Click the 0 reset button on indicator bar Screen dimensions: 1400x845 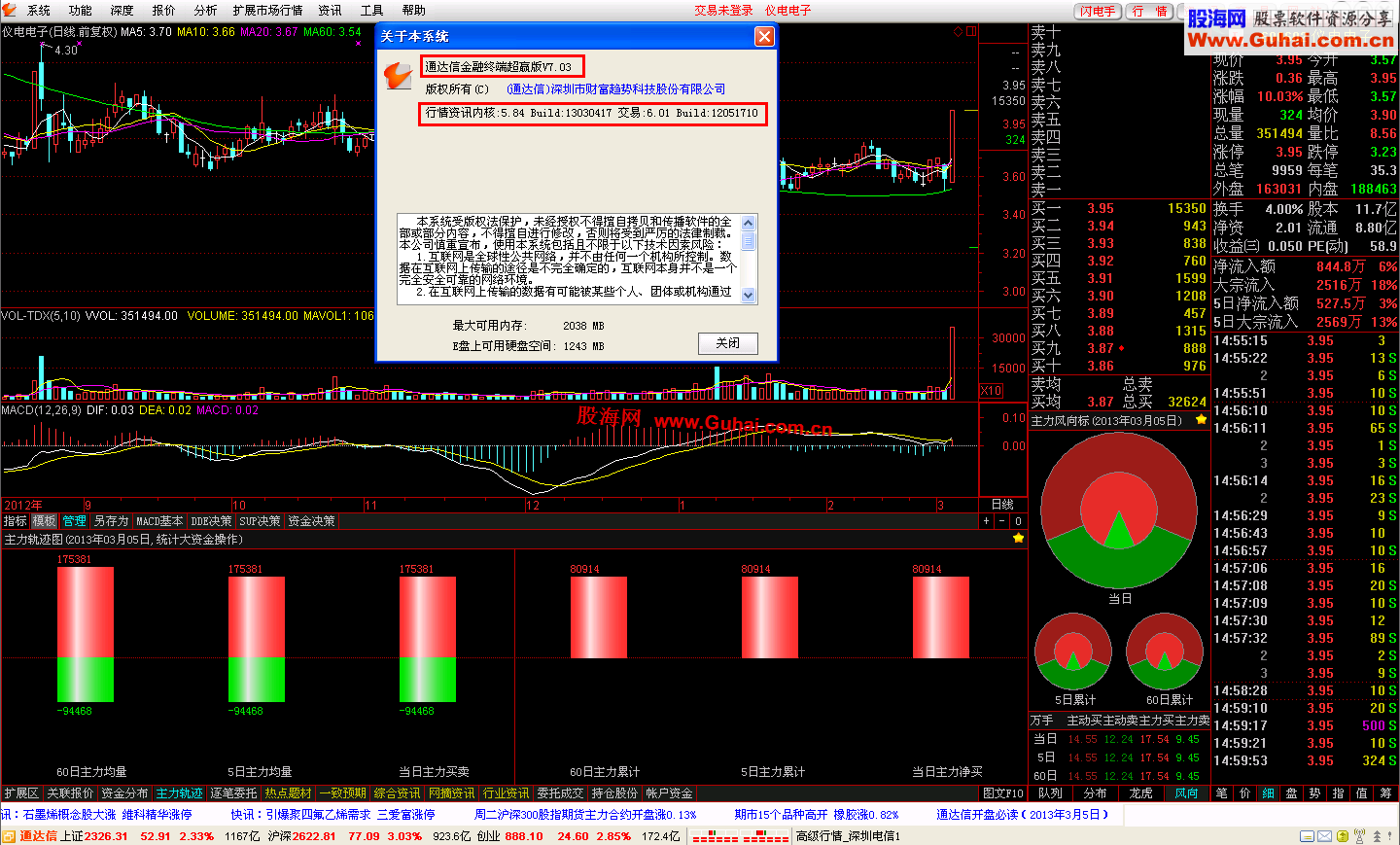point(1018,521)
